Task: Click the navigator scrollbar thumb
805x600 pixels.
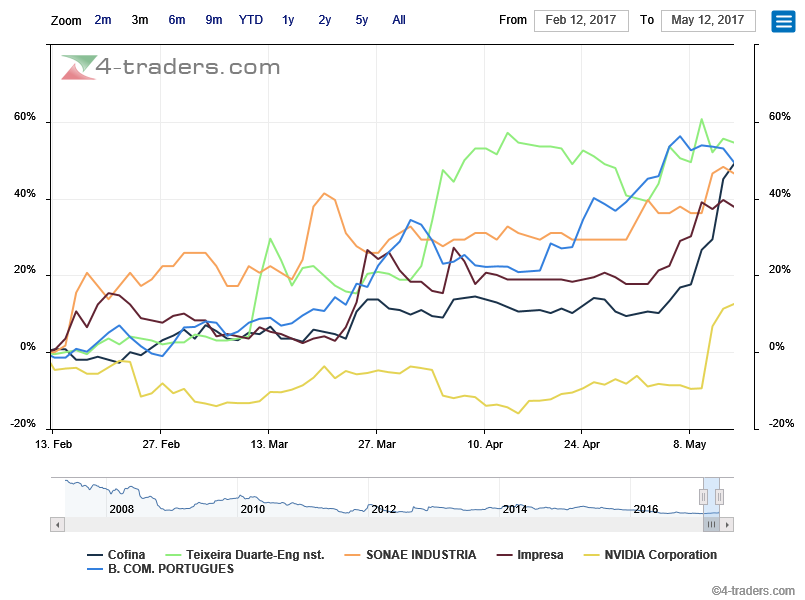Action: pyautogui.click(x=711, y=525)
